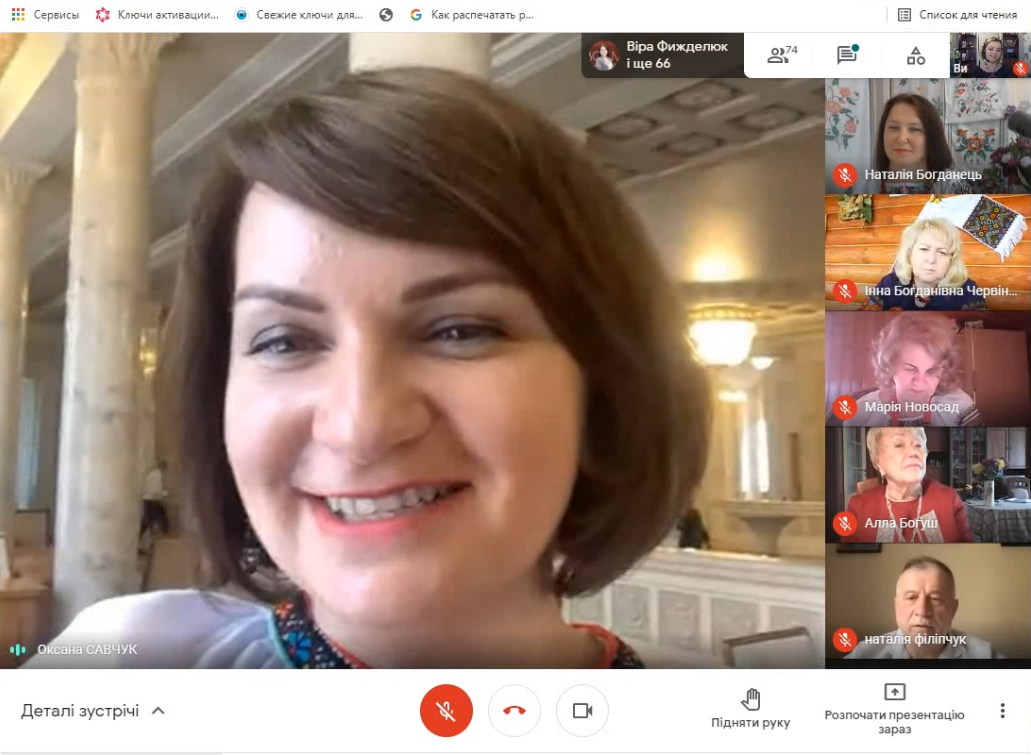Open the participants list icon

click(781, 55)
